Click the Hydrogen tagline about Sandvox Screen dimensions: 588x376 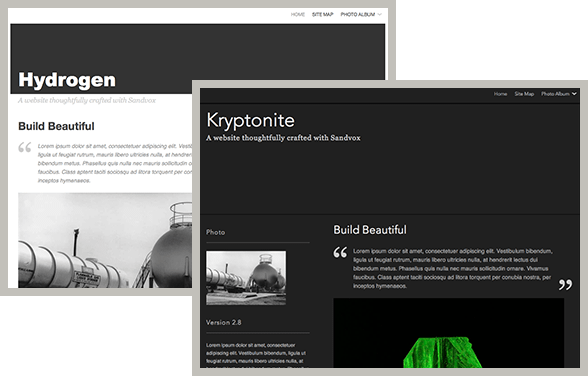click(87, 100)
